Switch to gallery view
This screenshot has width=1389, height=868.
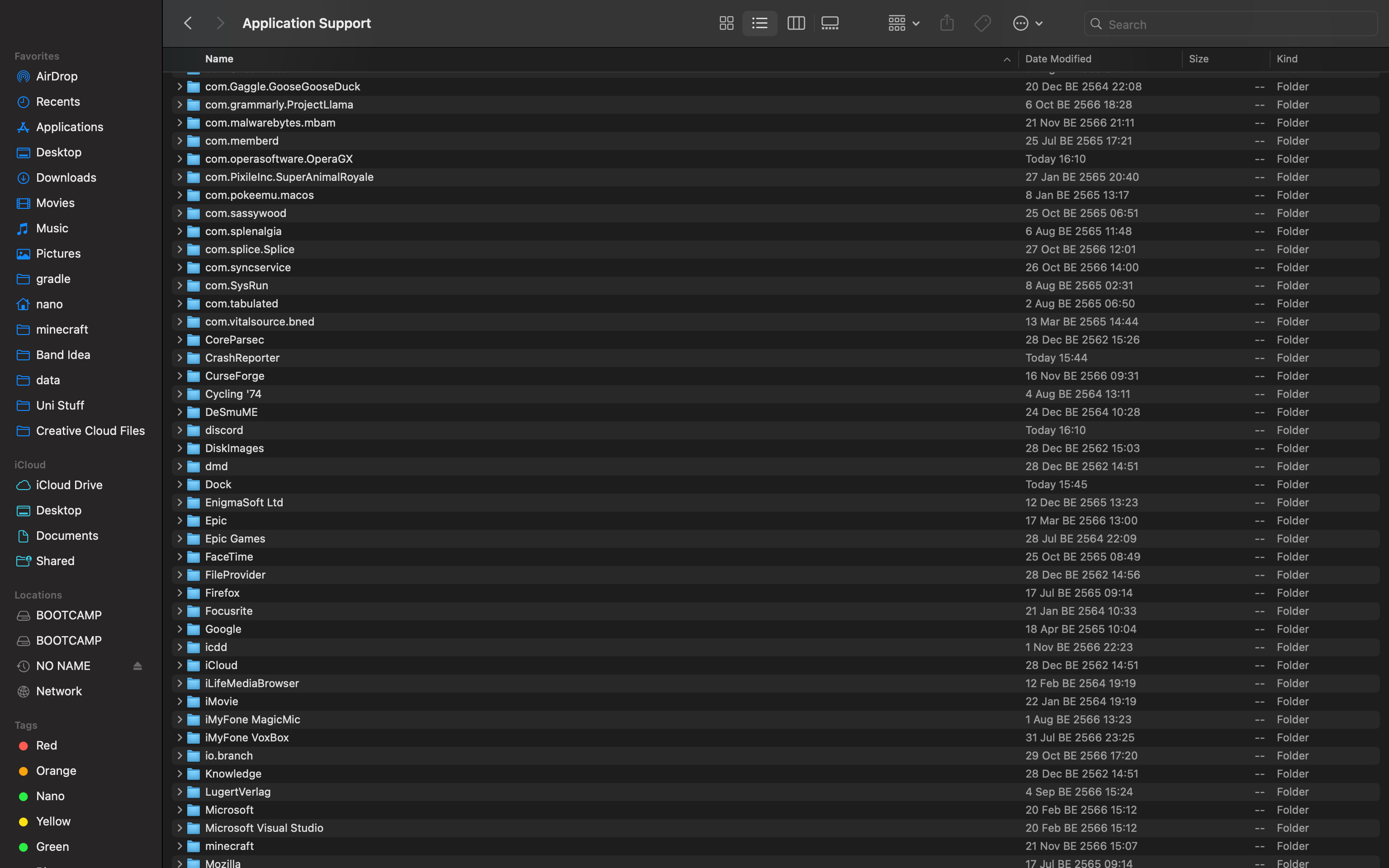click(830, 24)
